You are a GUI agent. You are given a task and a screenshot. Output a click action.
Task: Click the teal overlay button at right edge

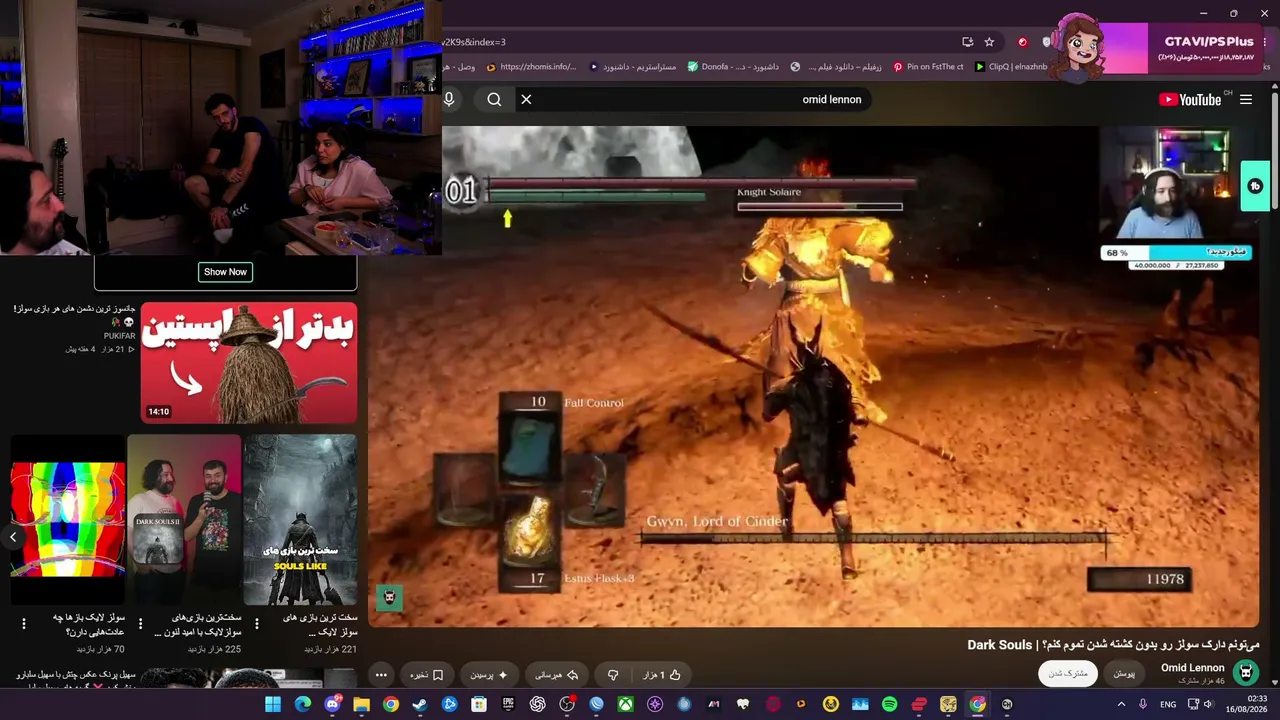[1255, 186]
